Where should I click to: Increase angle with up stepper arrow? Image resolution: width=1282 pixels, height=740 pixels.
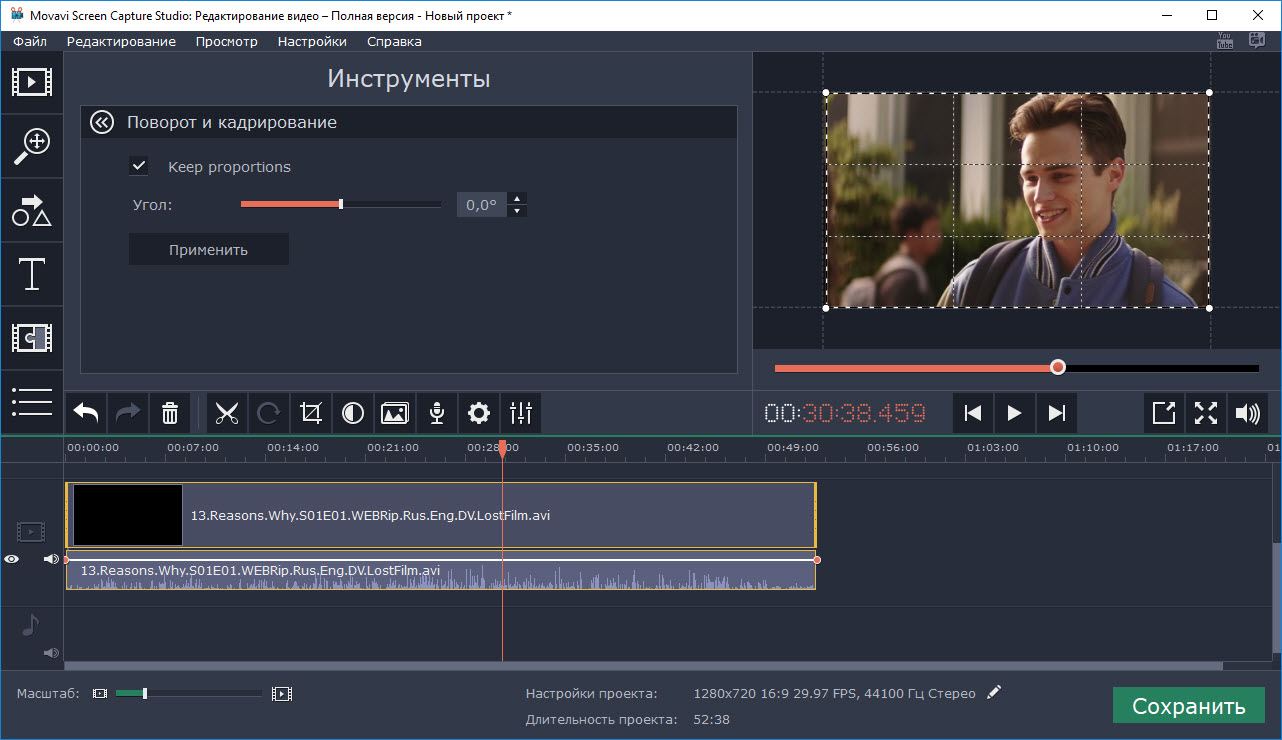point(517,198)
